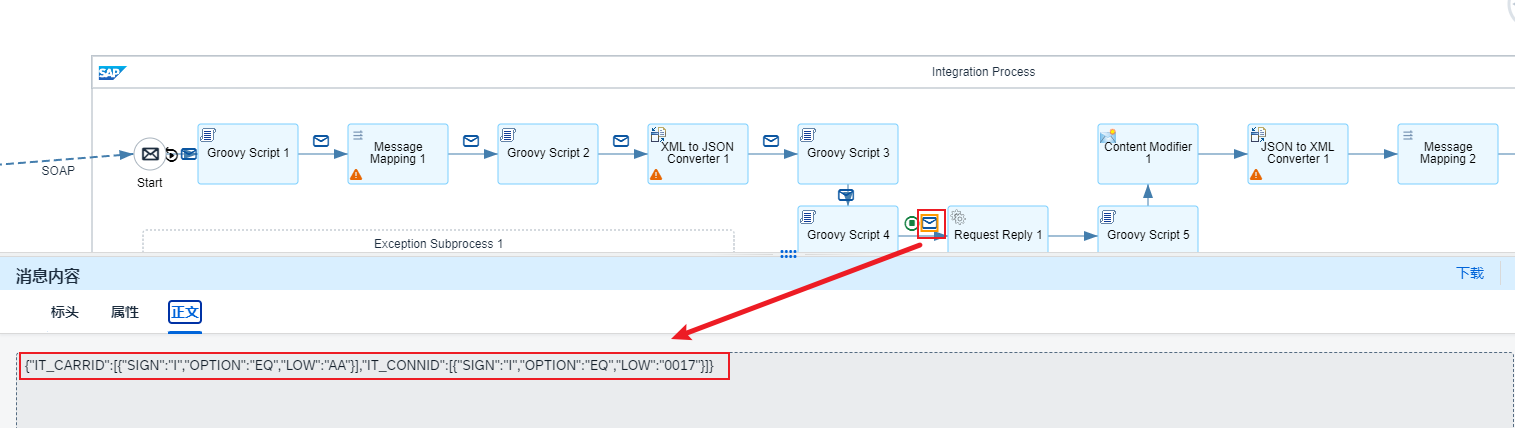Click envelope between Groovy Script 3 and 4
Viewport: 1515px width, 428px height.
[846, 195]
